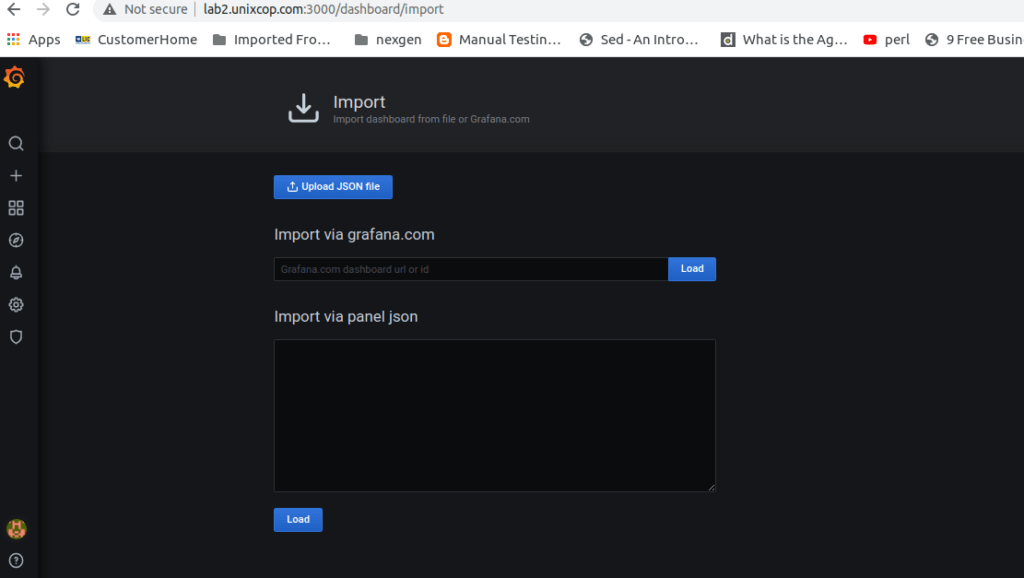Open the Create plus menu in sidebar
The height and width of the screenshot is (578, 1024).
(16, 176)
